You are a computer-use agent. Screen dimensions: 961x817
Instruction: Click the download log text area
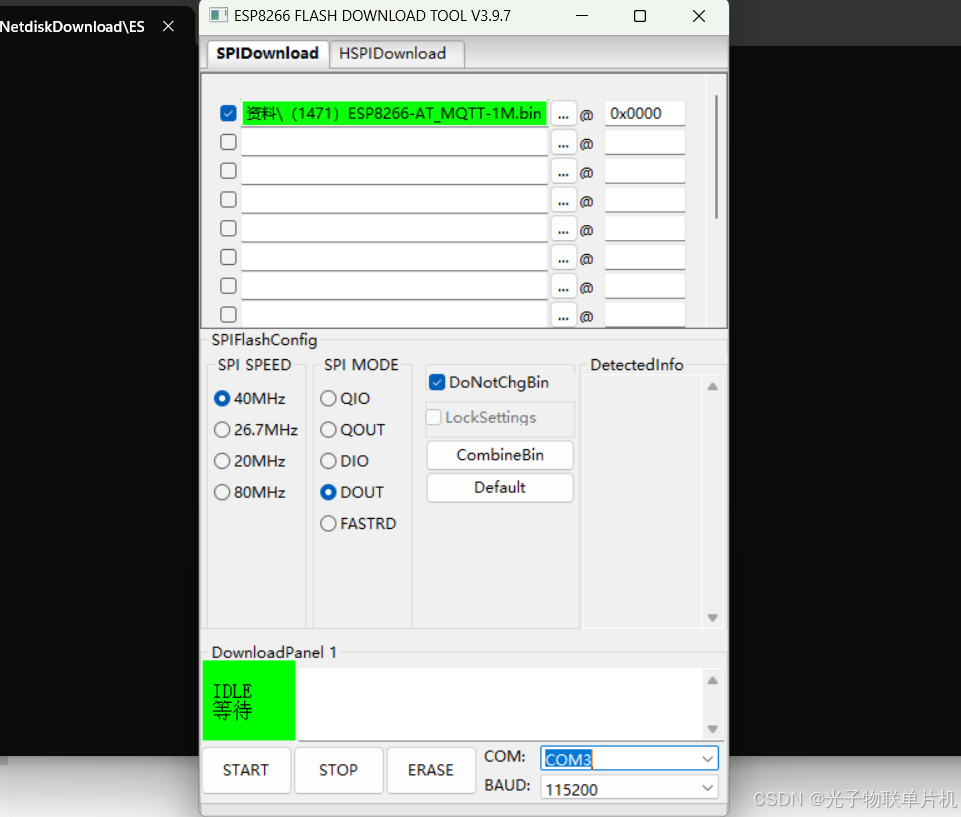(500, 704)
